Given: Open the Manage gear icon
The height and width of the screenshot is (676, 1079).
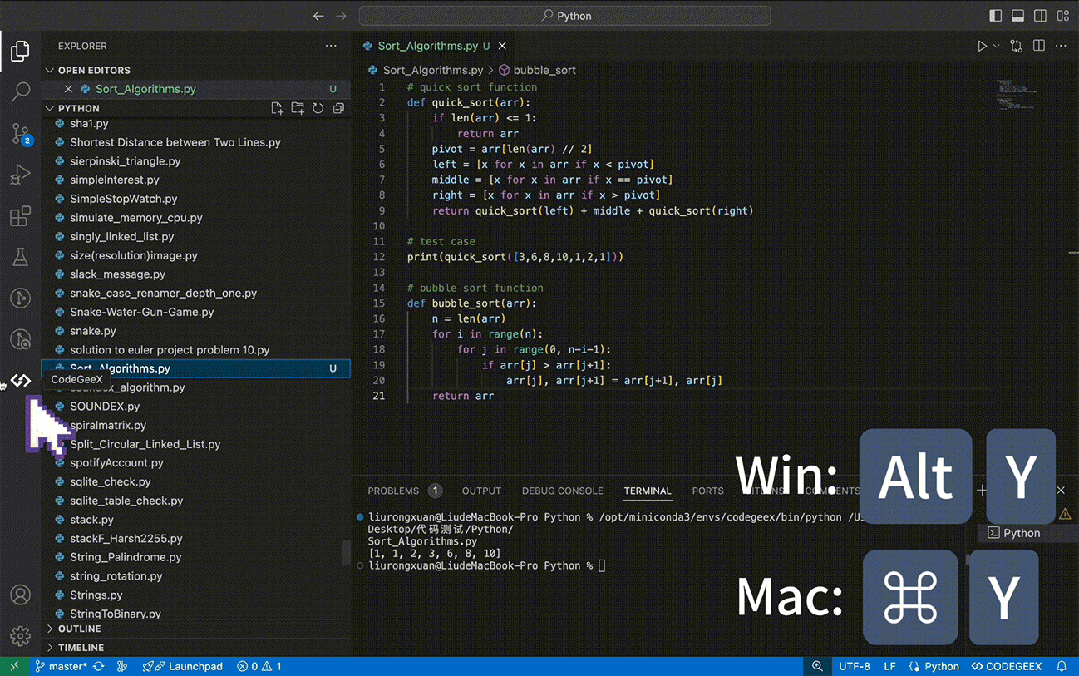Looking at the screenshot, I should pyautogui.click(x=21, y=635).
